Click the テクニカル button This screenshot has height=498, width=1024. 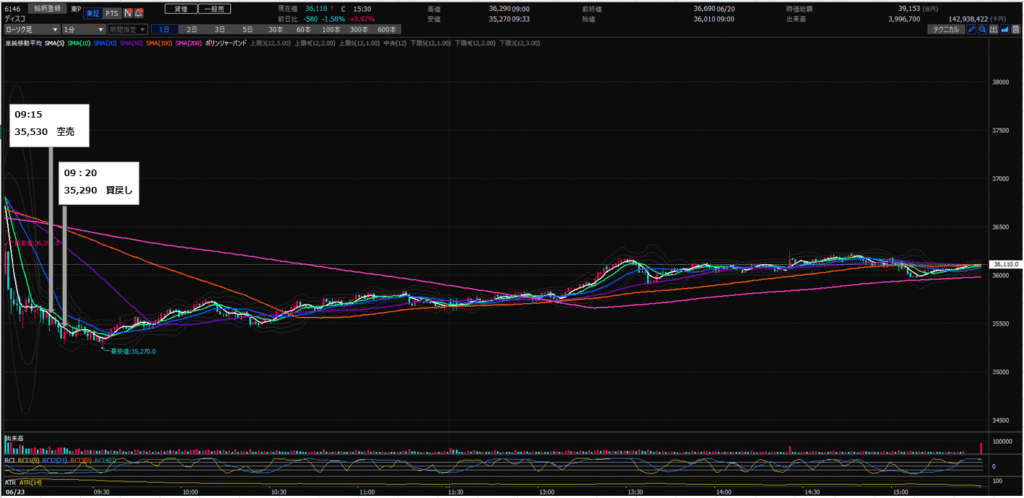[x=946, y=29]
